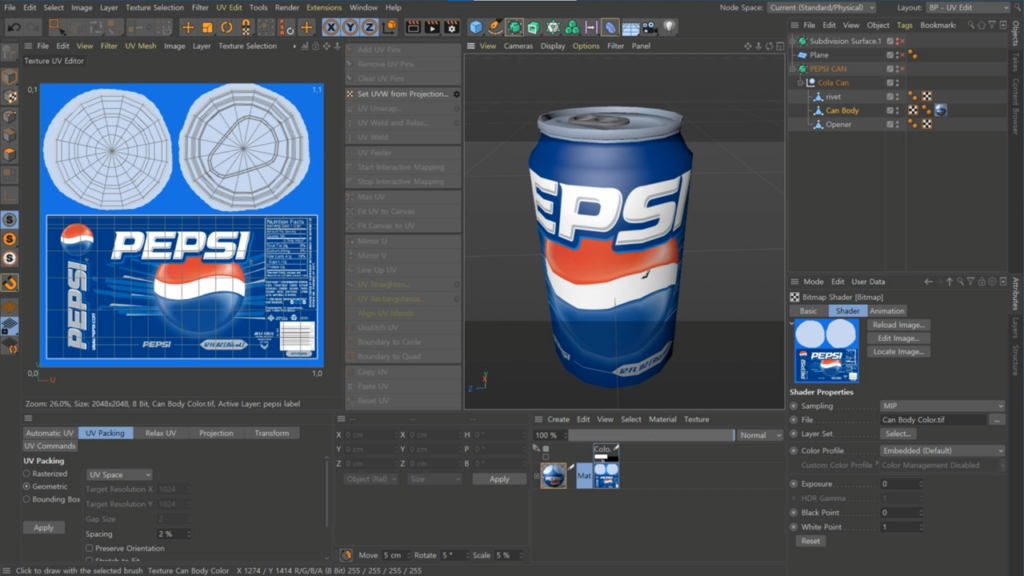Toggle the Z axis lock

[x=369, y=27]
